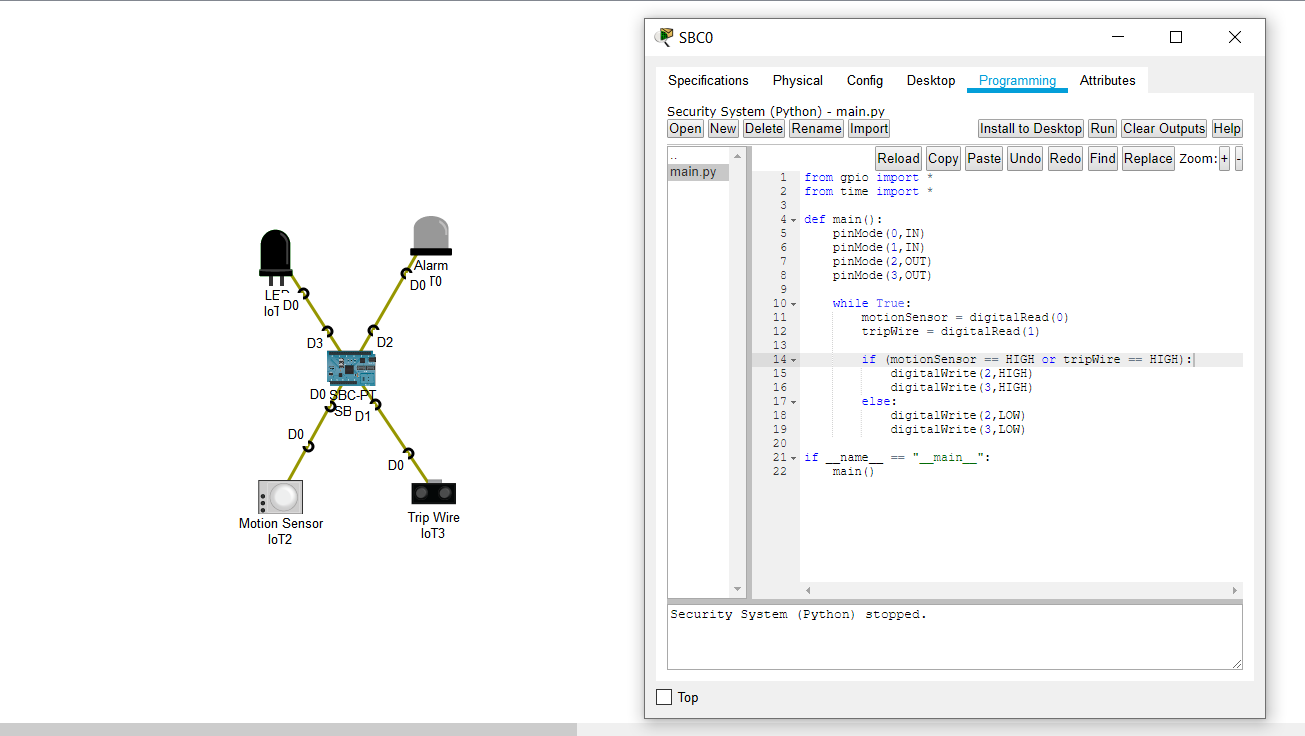Click Clear Outputs button
The width and height of the screenshot is (1305, 736).
pos(1164,128)
